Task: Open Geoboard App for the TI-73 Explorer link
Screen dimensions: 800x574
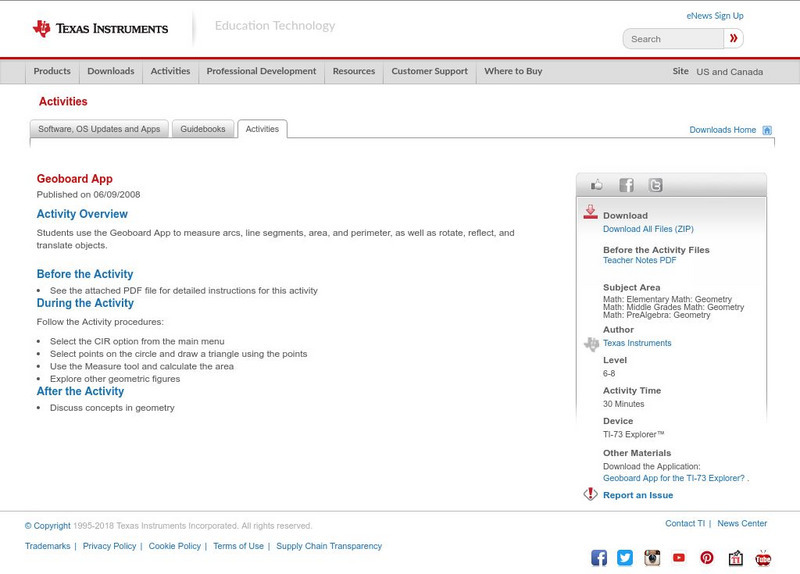Action: pyautogui.click(x=673, y=478)
